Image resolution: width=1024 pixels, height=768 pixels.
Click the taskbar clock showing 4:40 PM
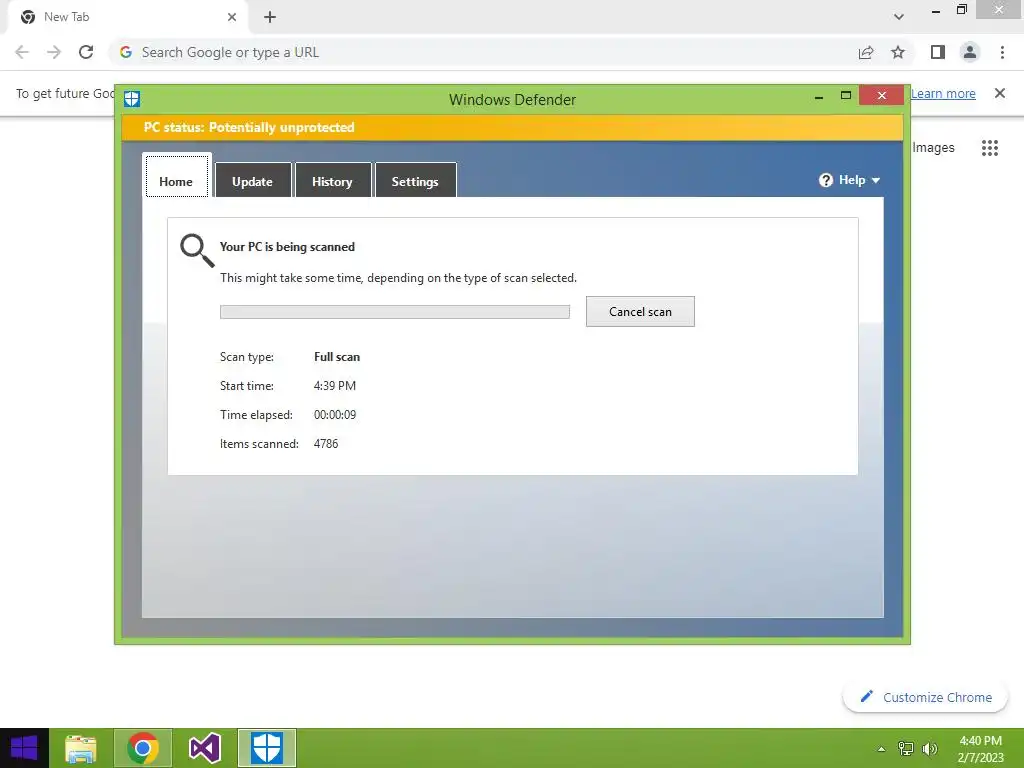click(980, 749)
